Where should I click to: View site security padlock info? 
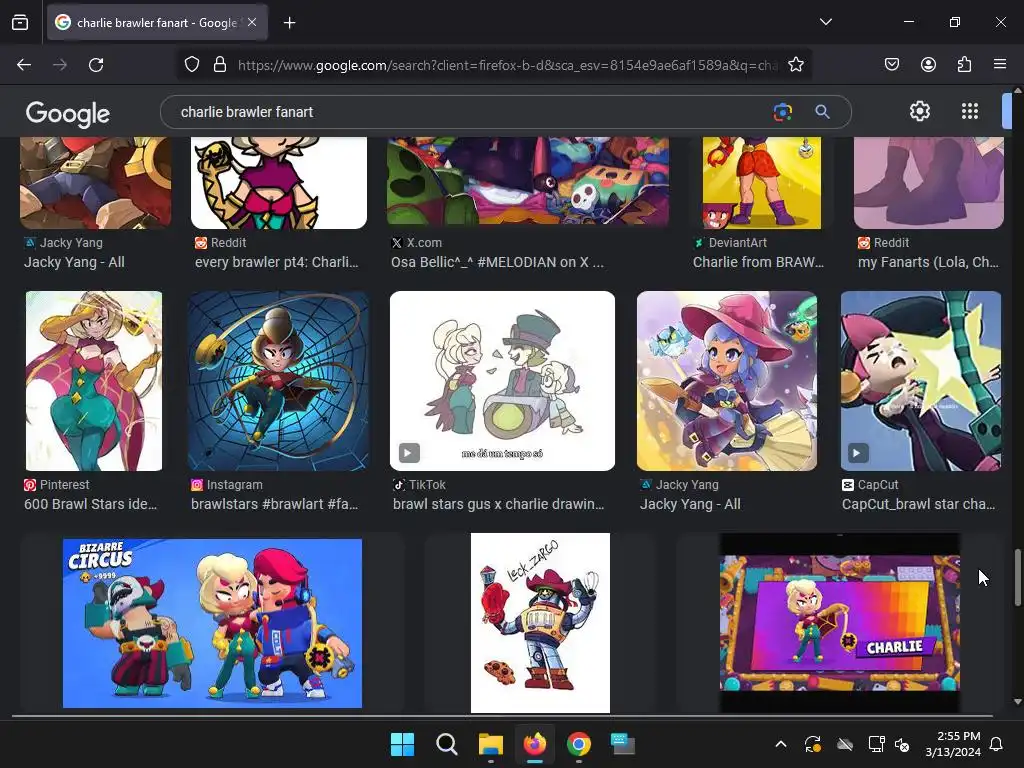pyautogui.click(x=220, y=65)
